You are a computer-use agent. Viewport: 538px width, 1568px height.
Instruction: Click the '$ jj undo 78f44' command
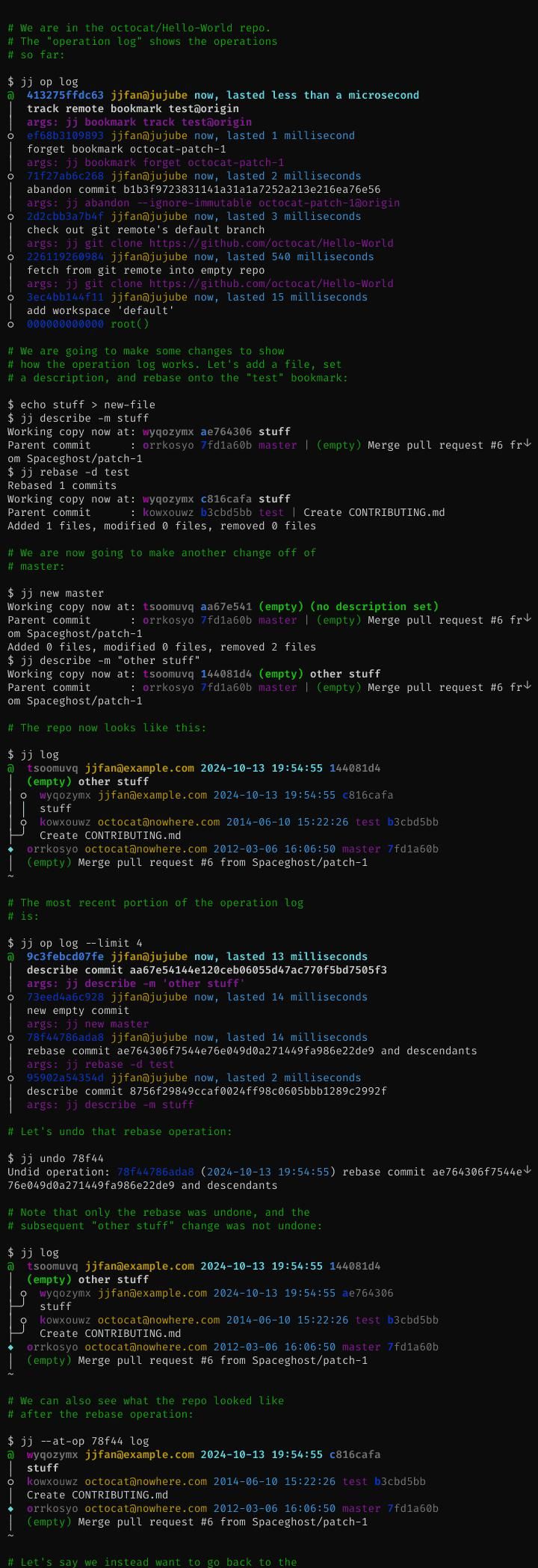(x=55, y=1158)
